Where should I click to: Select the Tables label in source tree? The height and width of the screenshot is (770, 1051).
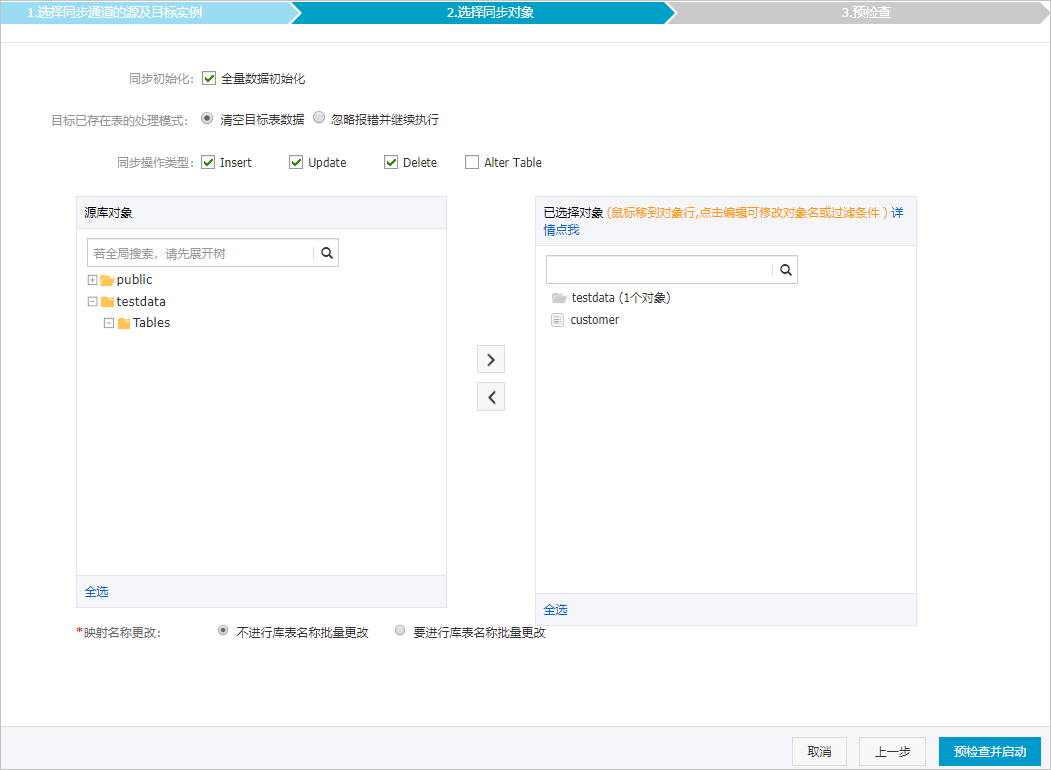click(151, 322)
